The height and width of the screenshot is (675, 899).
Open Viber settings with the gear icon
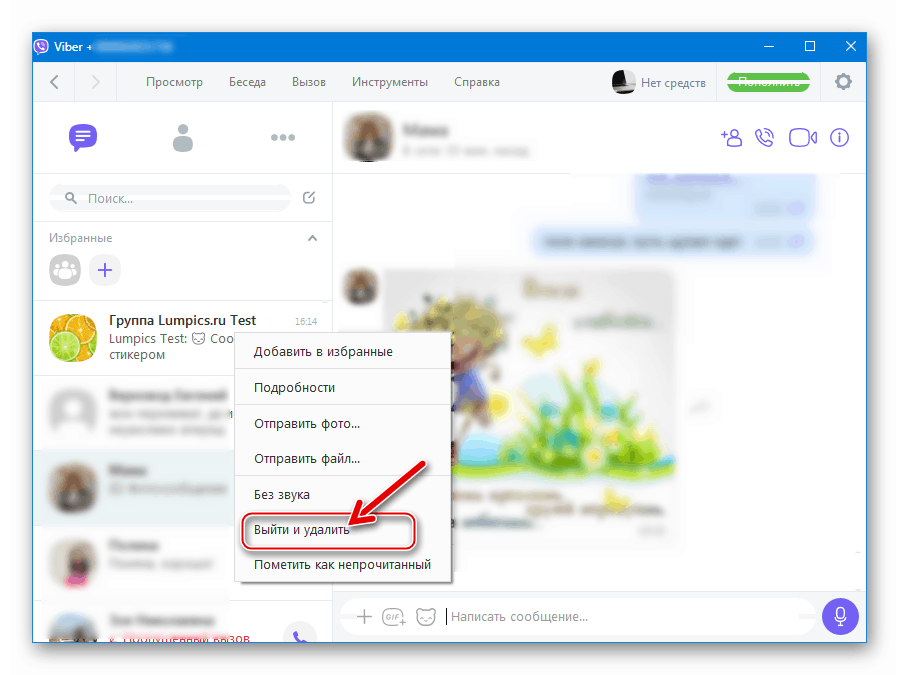point(844,82)
